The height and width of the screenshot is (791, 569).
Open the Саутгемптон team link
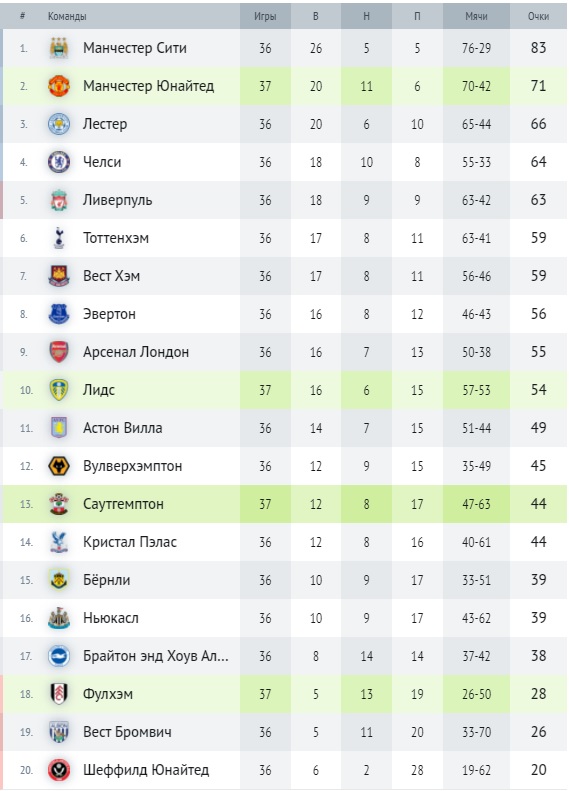pos(124,504)
